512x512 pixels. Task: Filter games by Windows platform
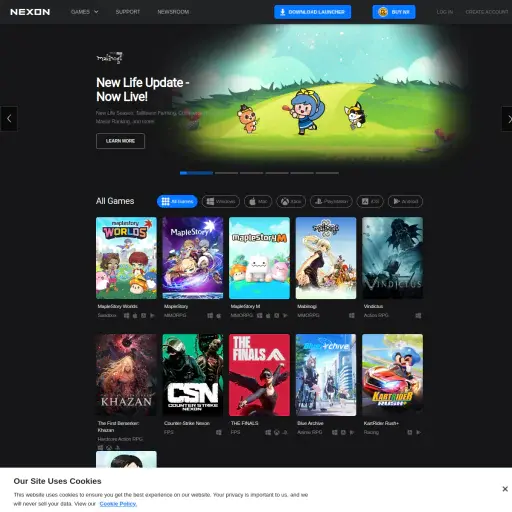[221, 201]
